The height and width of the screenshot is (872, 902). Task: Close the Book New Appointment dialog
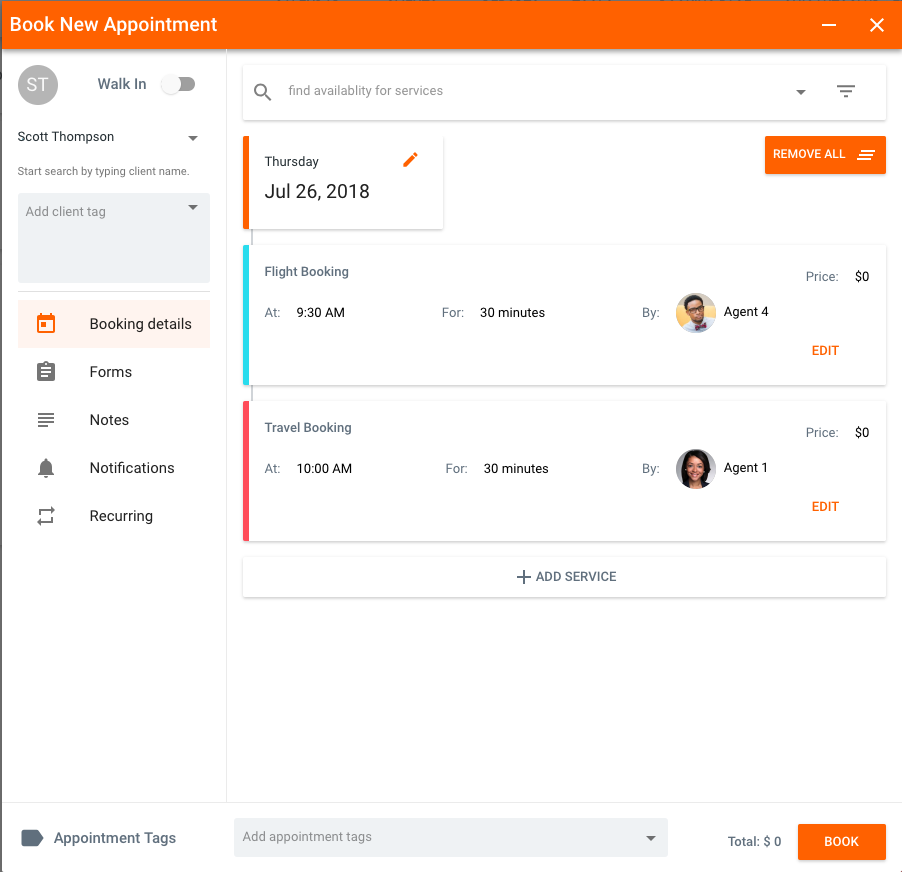[x=877, y=25]
